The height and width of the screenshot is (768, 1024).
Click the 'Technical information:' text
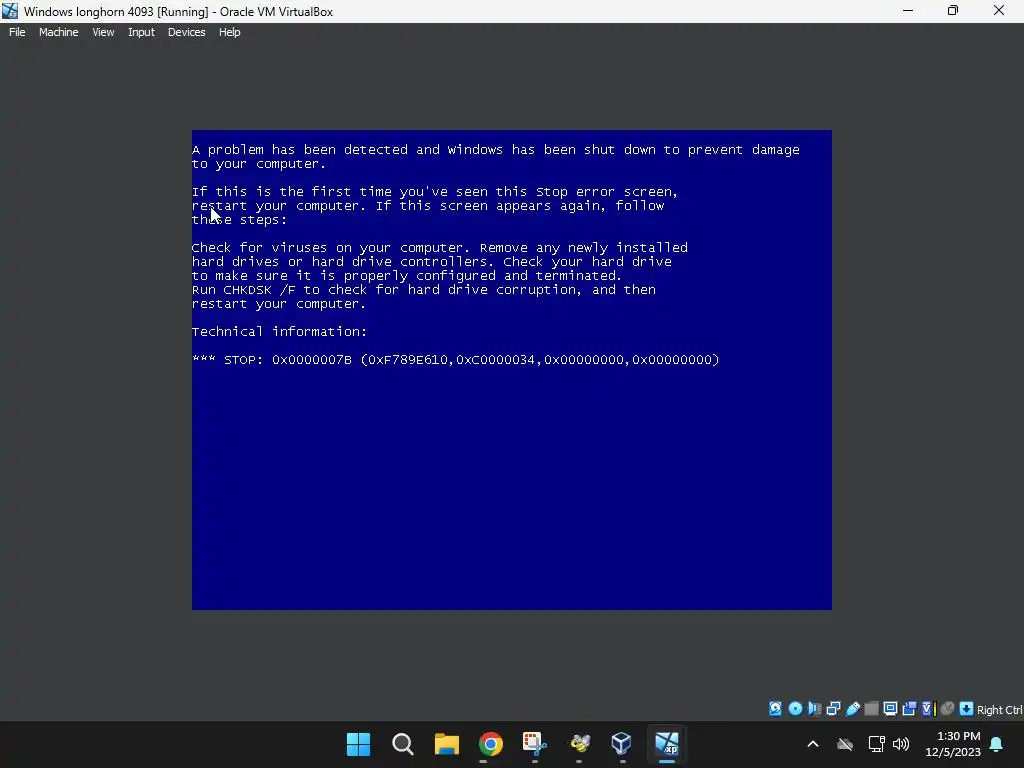(x=280, y=332)
